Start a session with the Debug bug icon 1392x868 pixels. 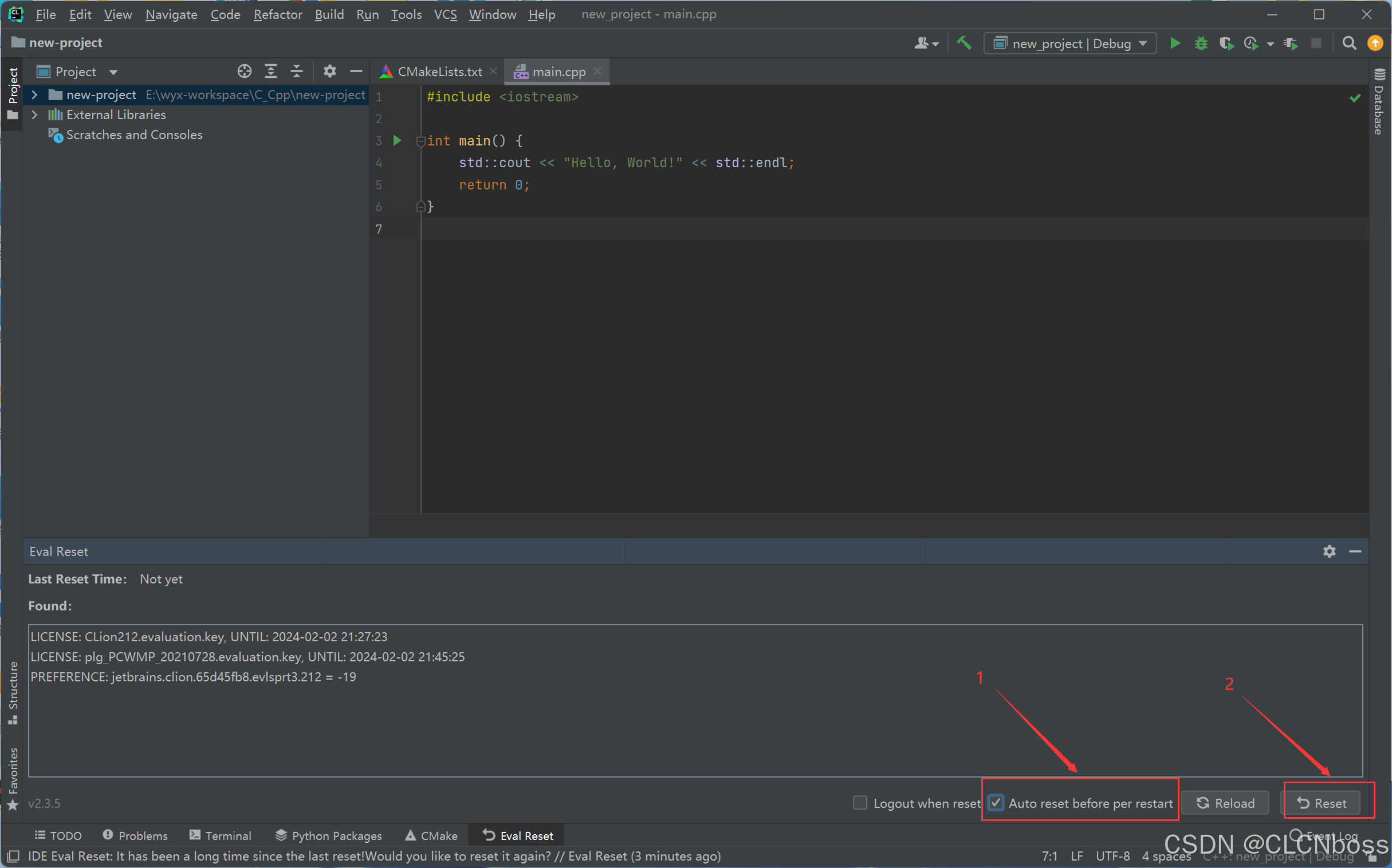[1200, 44]
